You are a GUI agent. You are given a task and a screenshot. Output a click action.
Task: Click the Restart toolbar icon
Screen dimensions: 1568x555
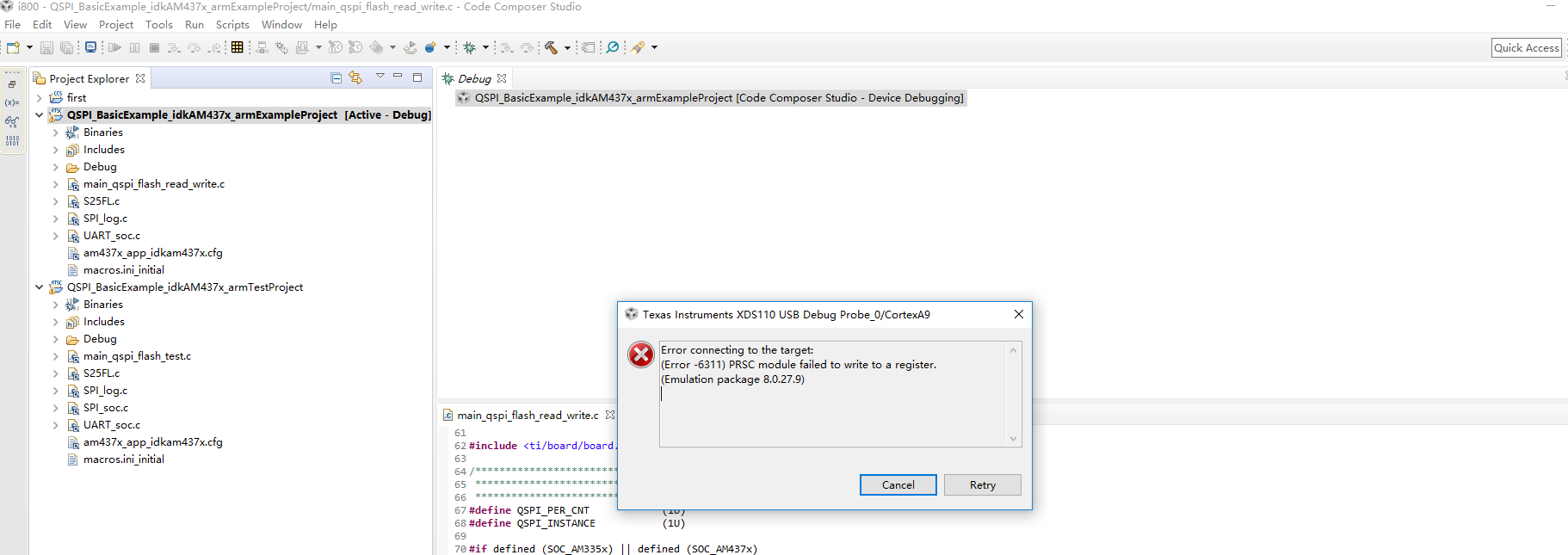[x=410, y=47]
